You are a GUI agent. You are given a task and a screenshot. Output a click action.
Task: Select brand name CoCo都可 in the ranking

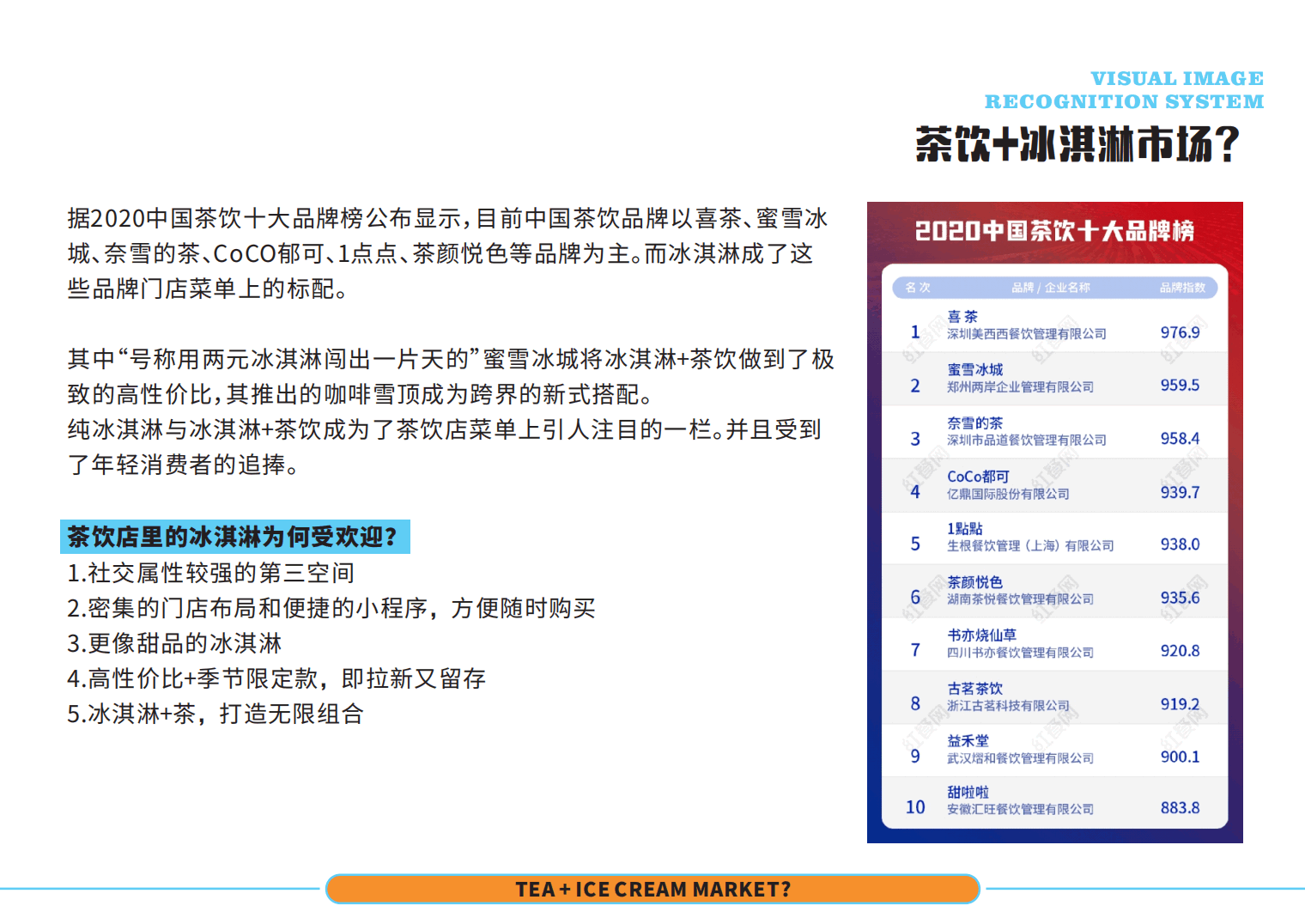click(978, 477)
